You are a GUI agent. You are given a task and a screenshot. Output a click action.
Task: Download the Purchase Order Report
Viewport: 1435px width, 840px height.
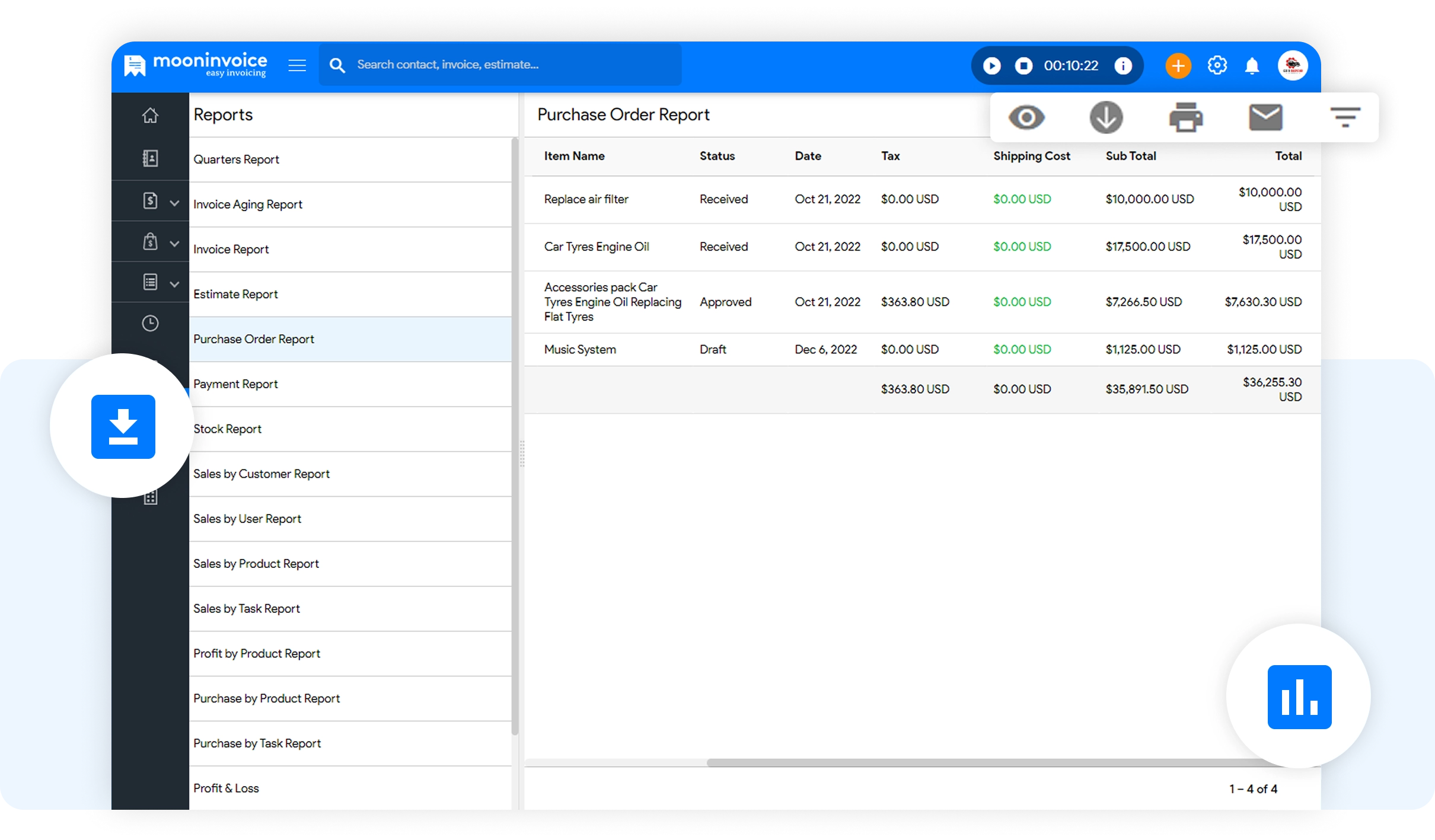[1106, 117]
